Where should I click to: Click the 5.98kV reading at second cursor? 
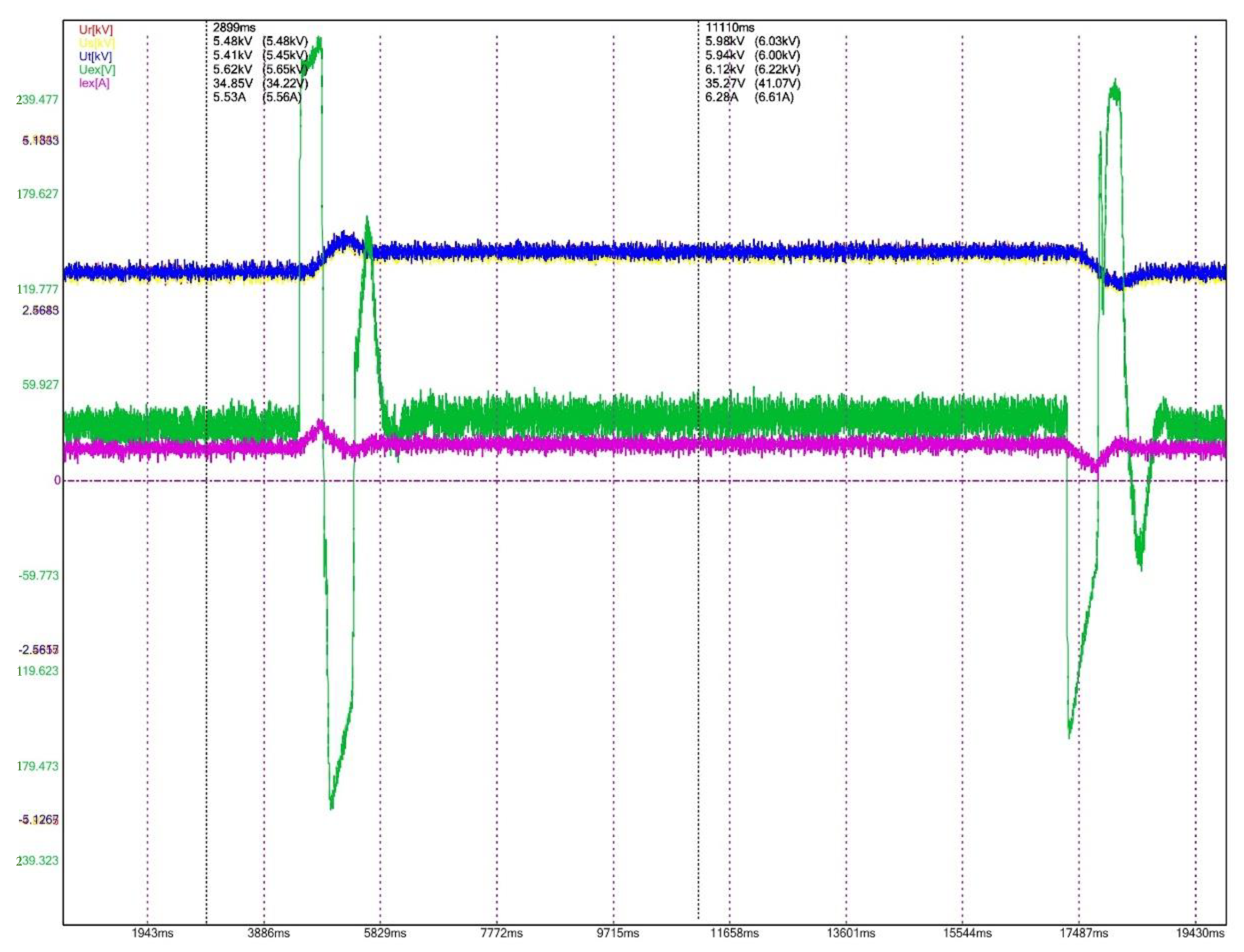(725, 41)
